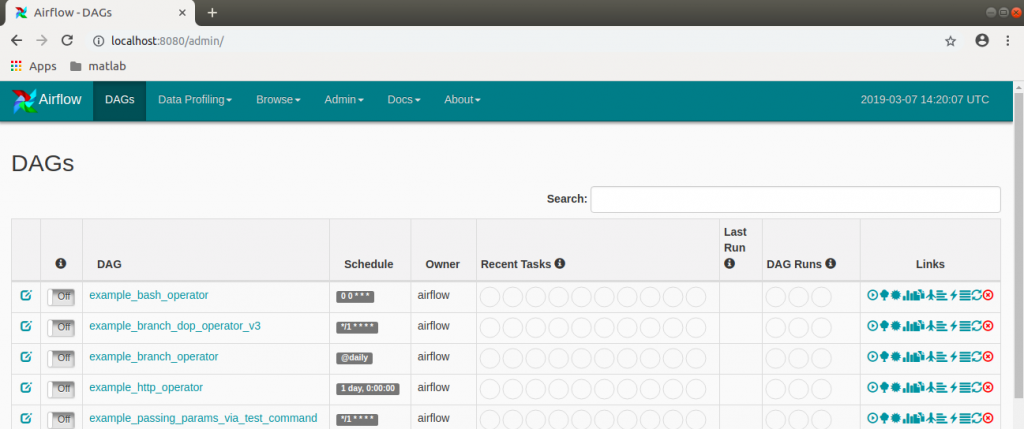The image size is (1024, 429).
Task: Delete the example_branch_dop_operator_v3 DAG
Action: pos(988,326)
